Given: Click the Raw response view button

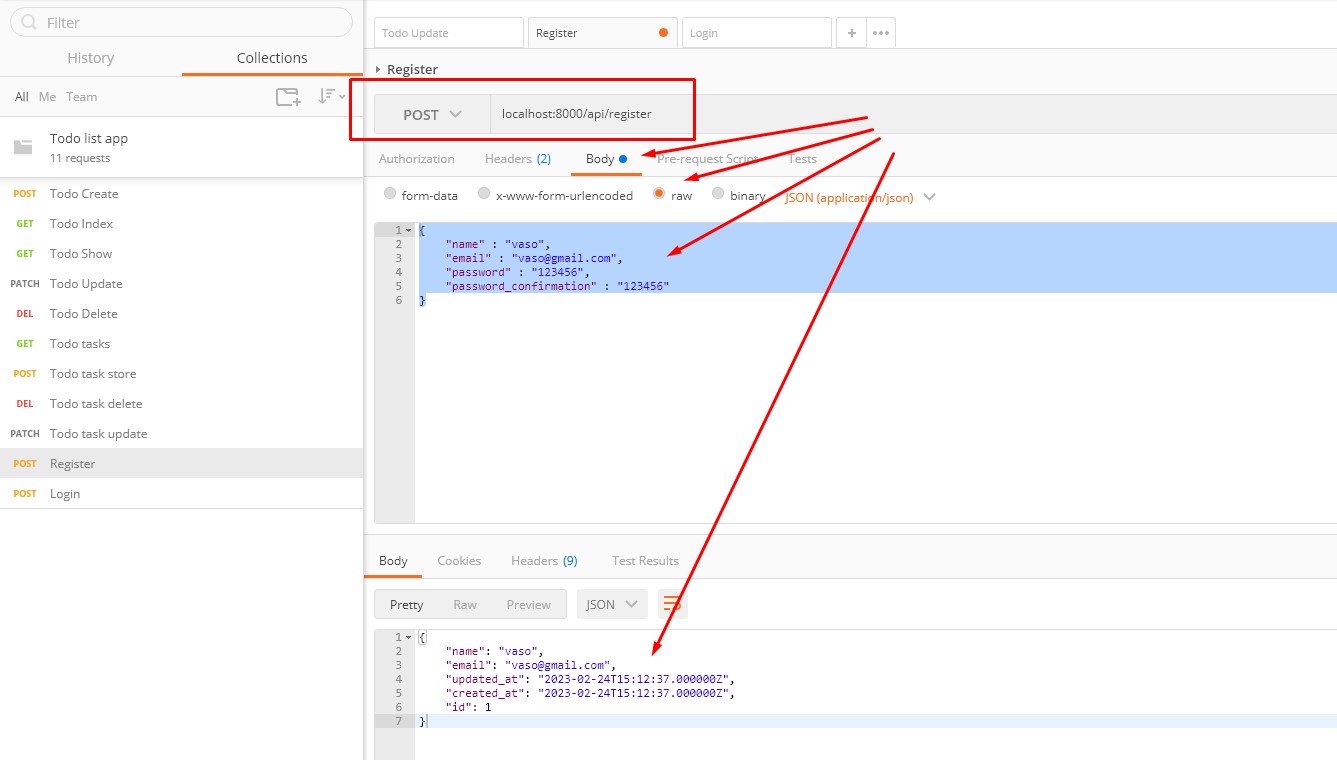Looking at the screenshot, I should coord(465,605).
